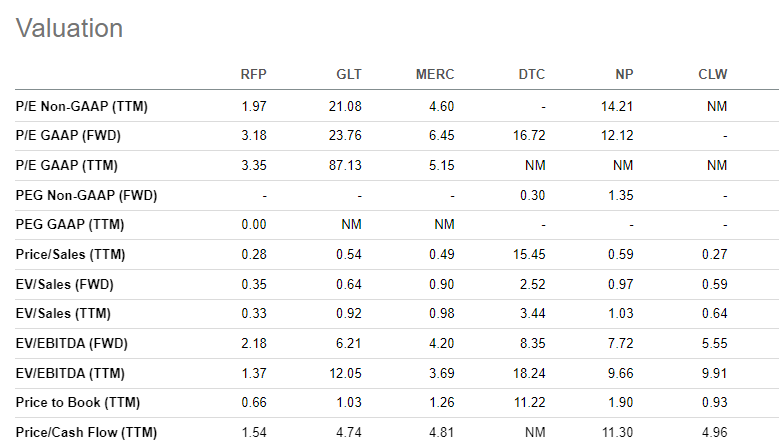Open the GLT ticker column header
Viewport: 779px width, 448px height.
(349, 75)
